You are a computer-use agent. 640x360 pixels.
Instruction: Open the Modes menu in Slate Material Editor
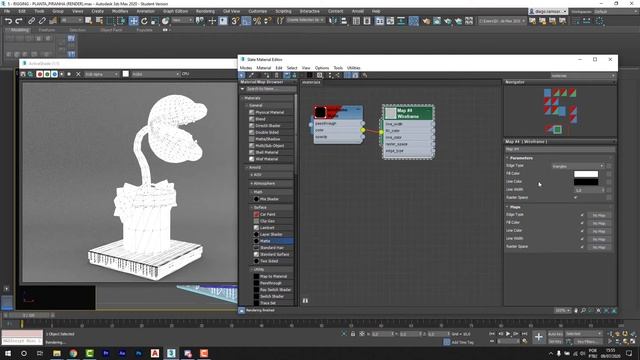pyautogui.click(x=246, y=68)
